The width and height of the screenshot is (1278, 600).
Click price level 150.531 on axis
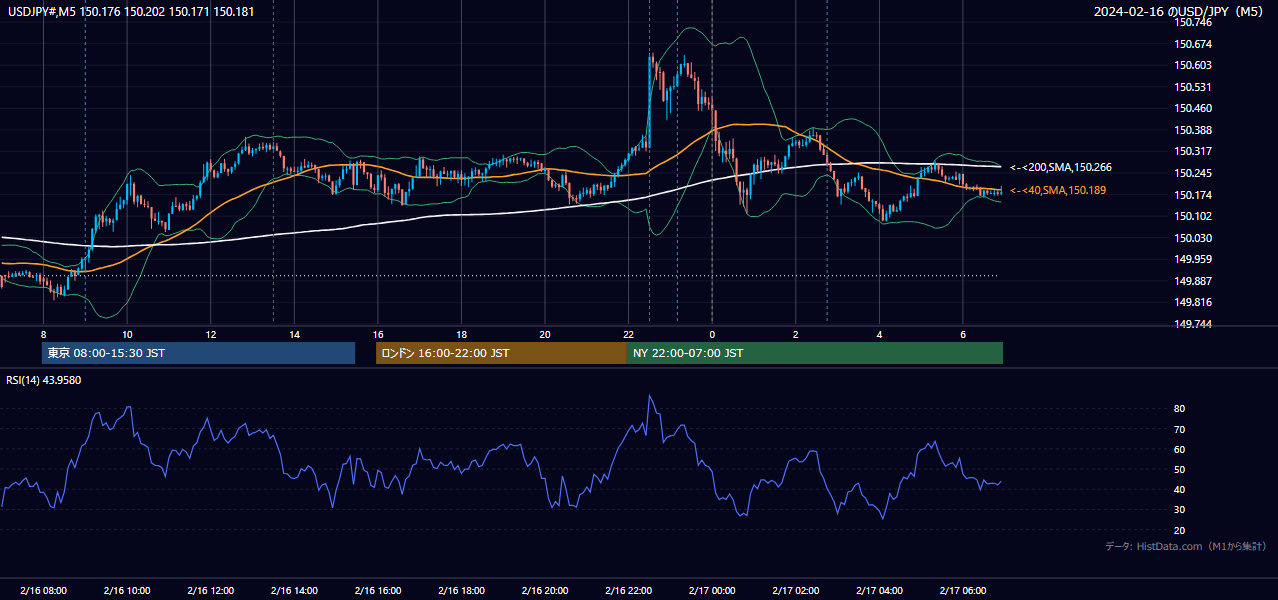point(1193,87)
